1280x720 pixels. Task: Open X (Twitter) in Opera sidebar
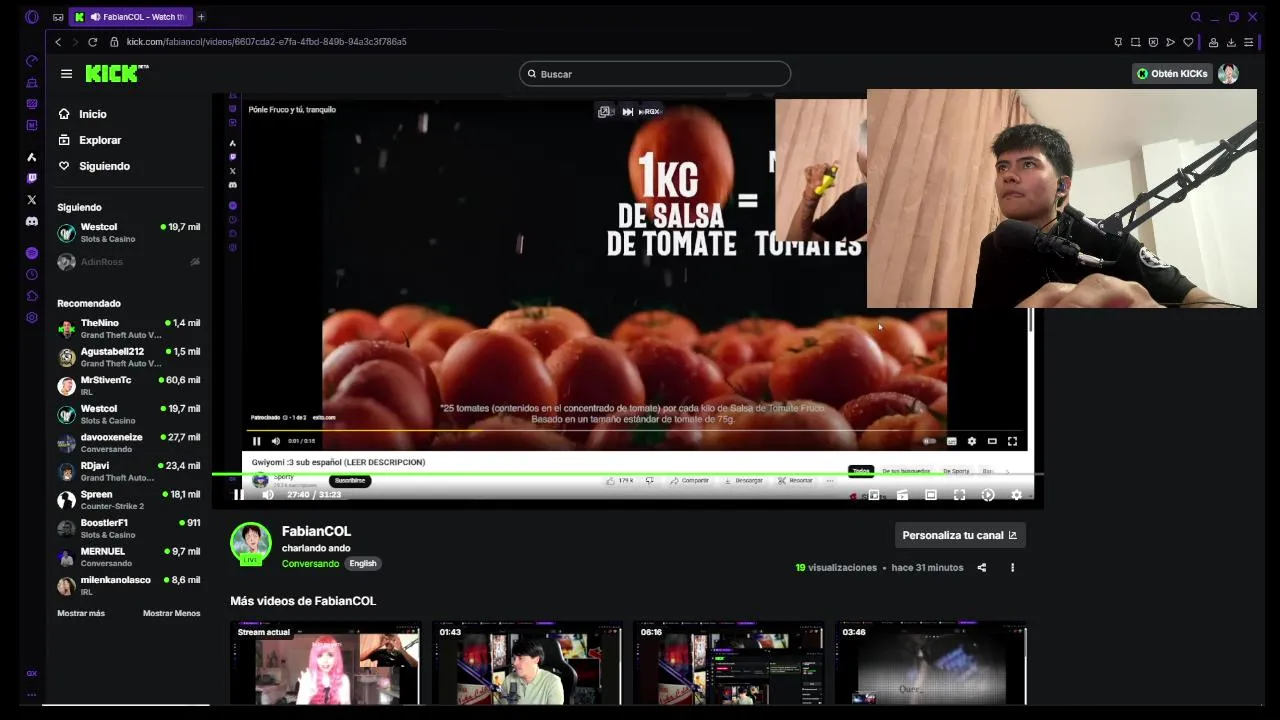[31, 200]
